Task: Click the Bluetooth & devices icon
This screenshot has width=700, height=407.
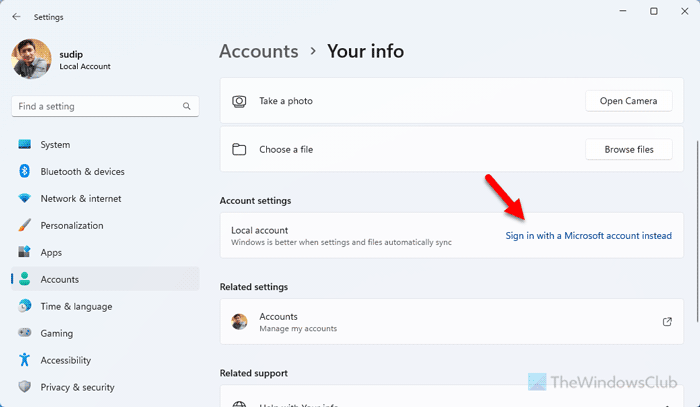Action: (x=25, y=171)
